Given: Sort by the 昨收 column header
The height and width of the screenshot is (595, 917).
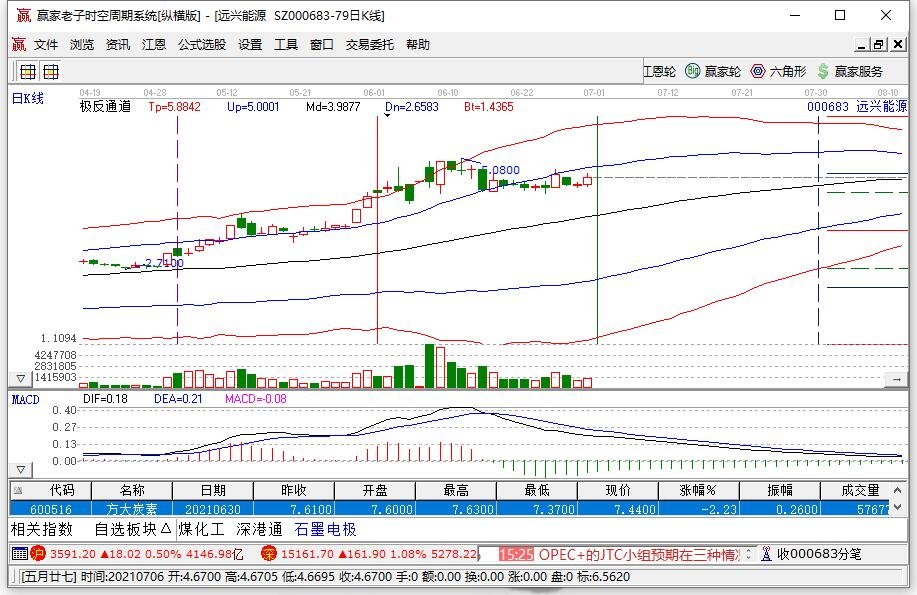Looking at the screenshot, I should click(294, 490).
